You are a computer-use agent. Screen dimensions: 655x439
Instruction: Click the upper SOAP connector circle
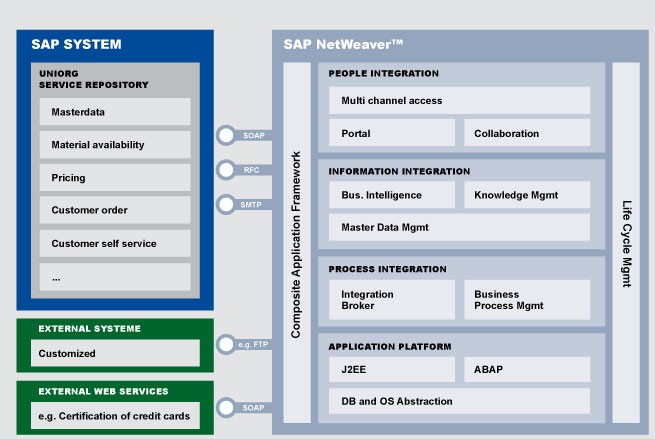[226, 135]
